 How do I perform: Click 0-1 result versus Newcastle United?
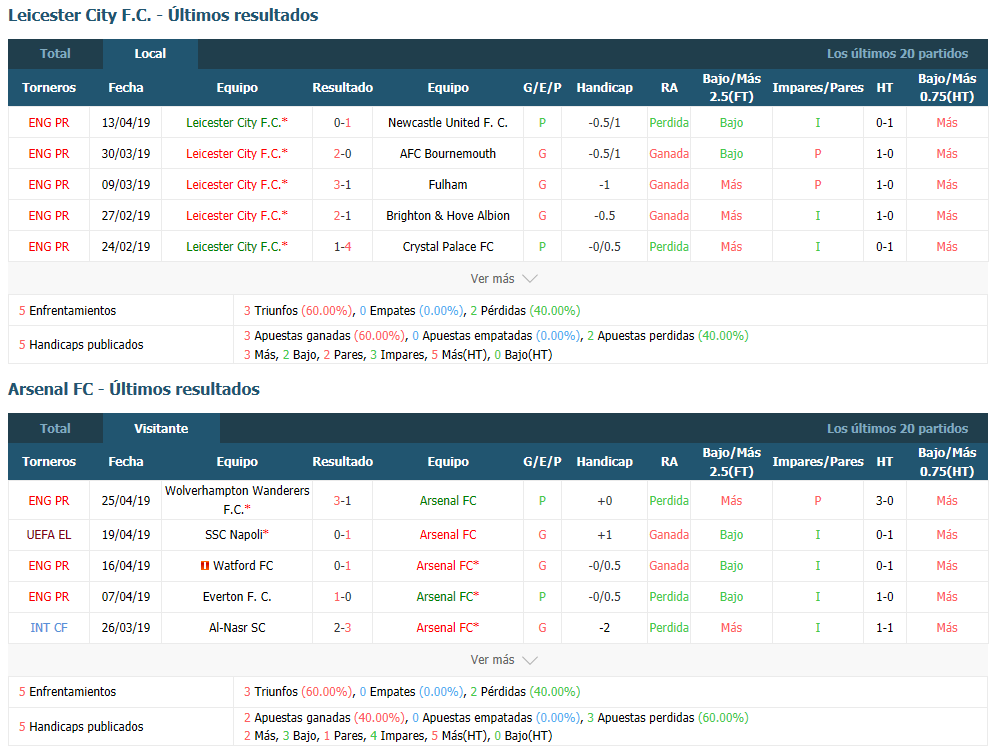click(x=343, y=123)
